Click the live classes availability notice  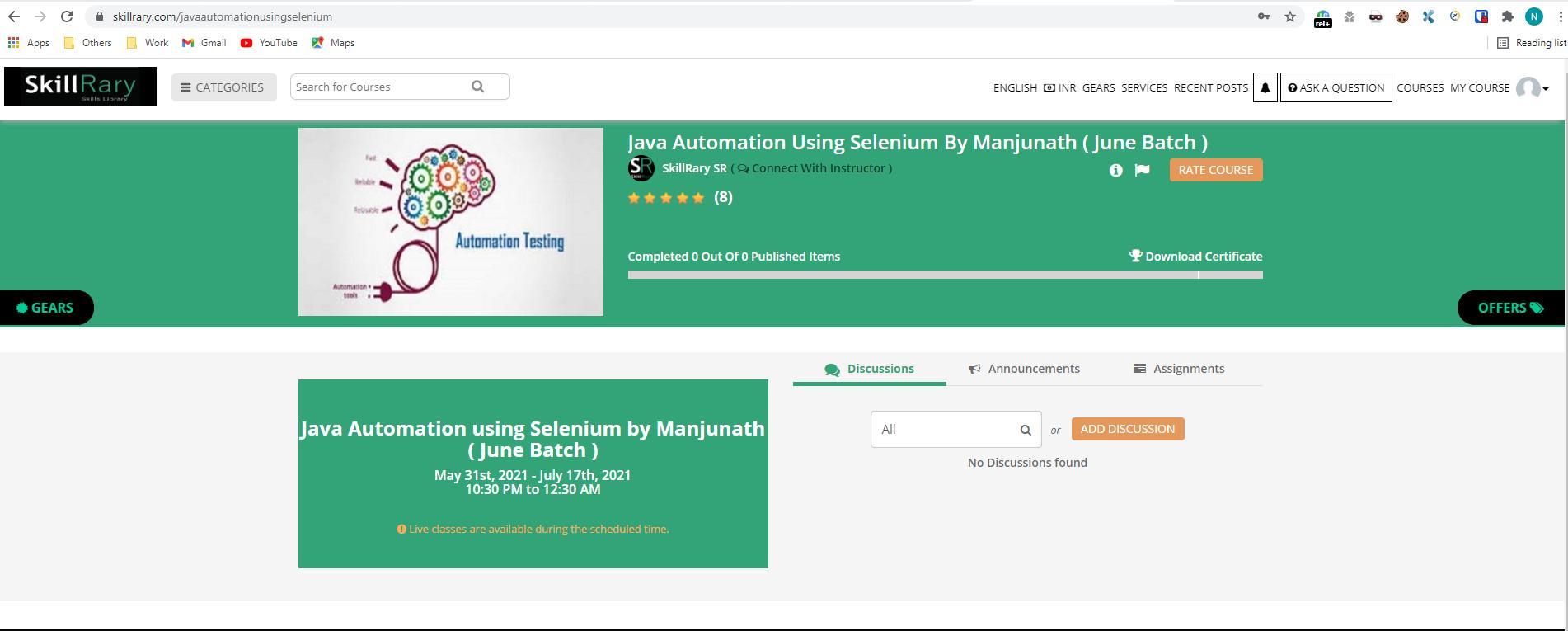[x=533, y=529]
